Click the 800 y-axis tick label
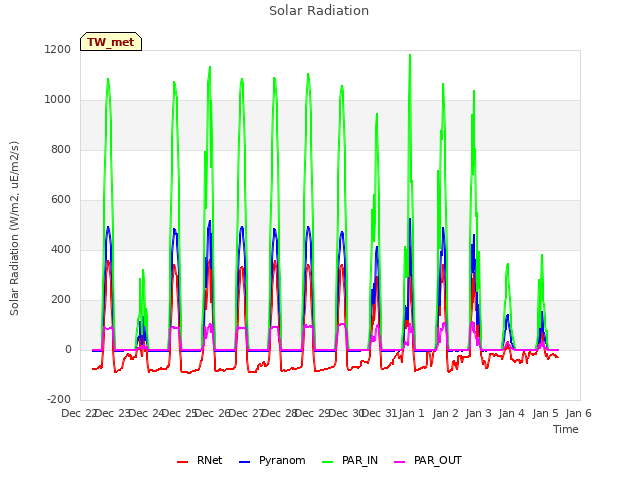640x480 pixels. 61,149
